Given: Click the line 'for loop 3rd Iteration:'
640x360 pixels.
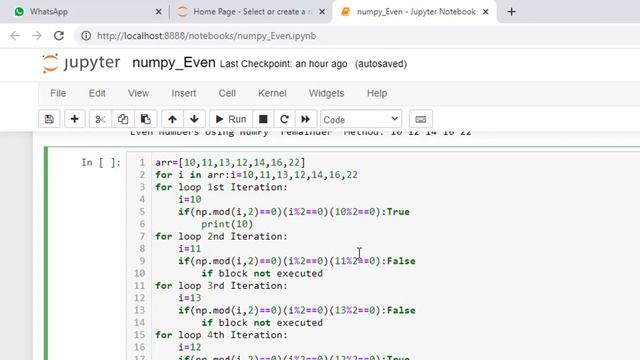Looking at the screenshot, I should tap(221, 286).
